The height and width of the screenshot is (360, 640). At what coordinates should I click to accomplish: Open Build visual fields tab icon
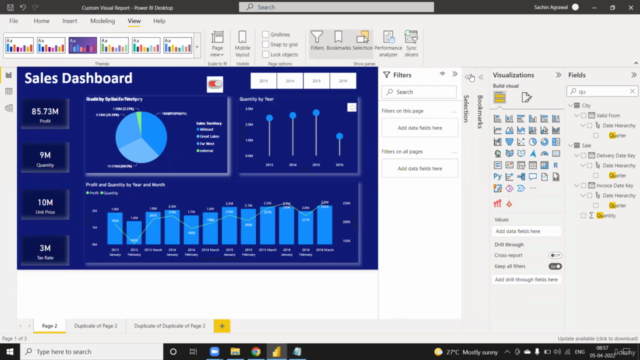click(500, 98)
